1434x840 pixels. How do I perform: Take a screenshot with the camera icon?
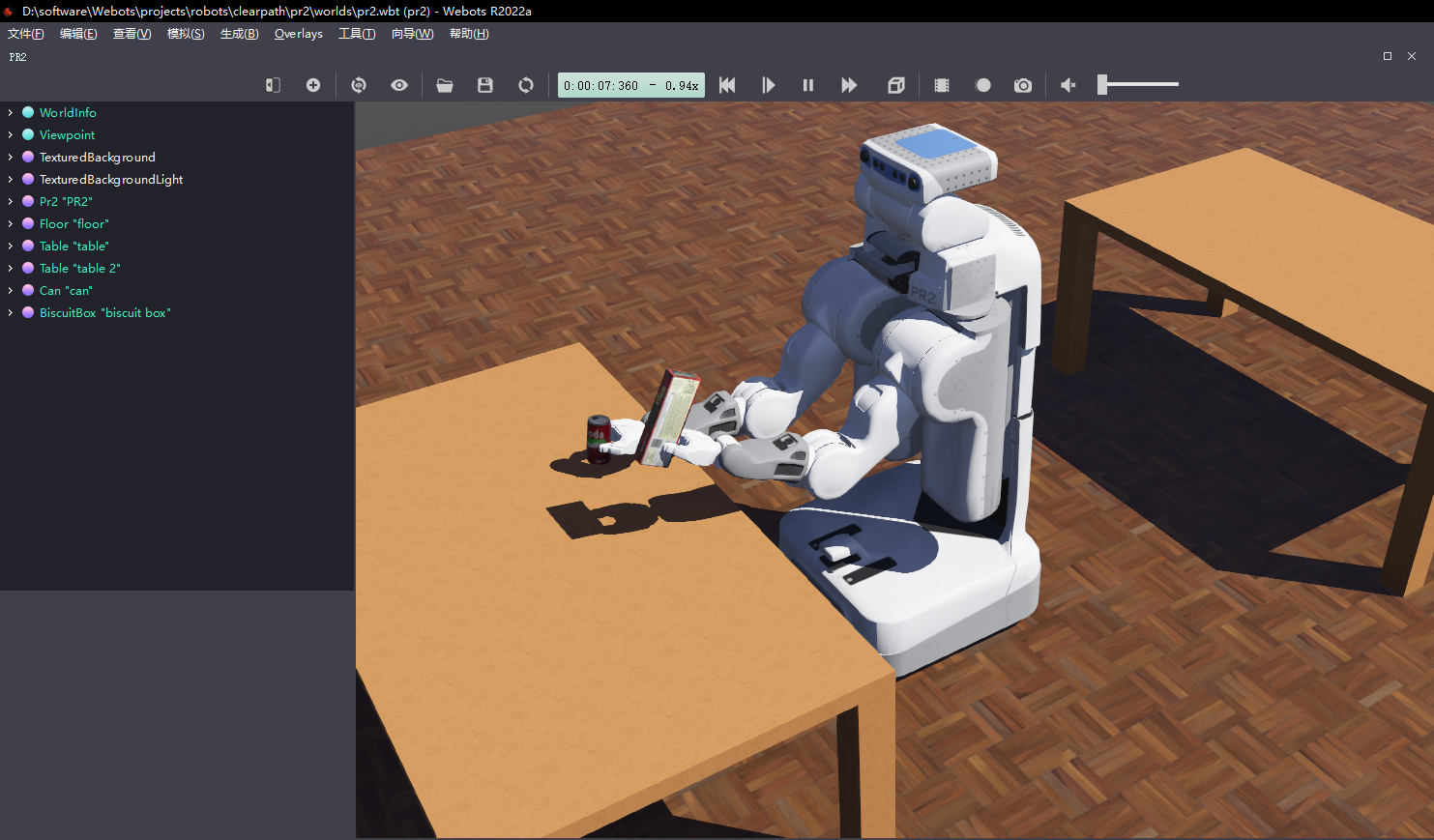tap(1023, 85)
